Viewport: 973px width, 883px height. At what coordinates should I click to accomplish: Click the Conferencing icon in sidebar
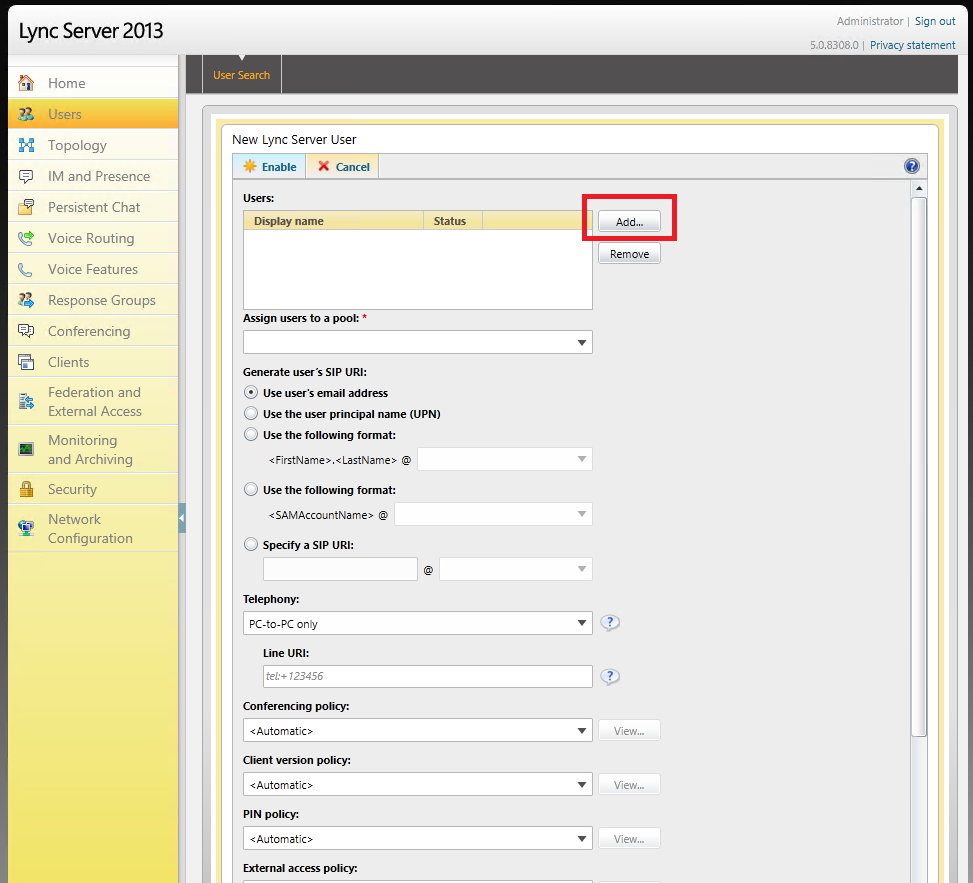pos(26,331)
